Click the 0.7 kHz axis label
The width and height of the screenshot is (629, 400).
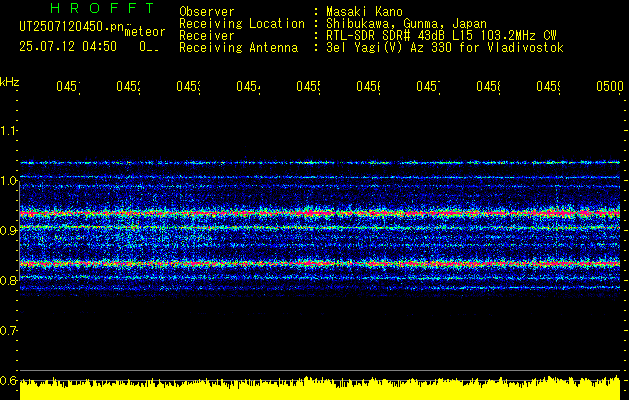pos(8,331)
